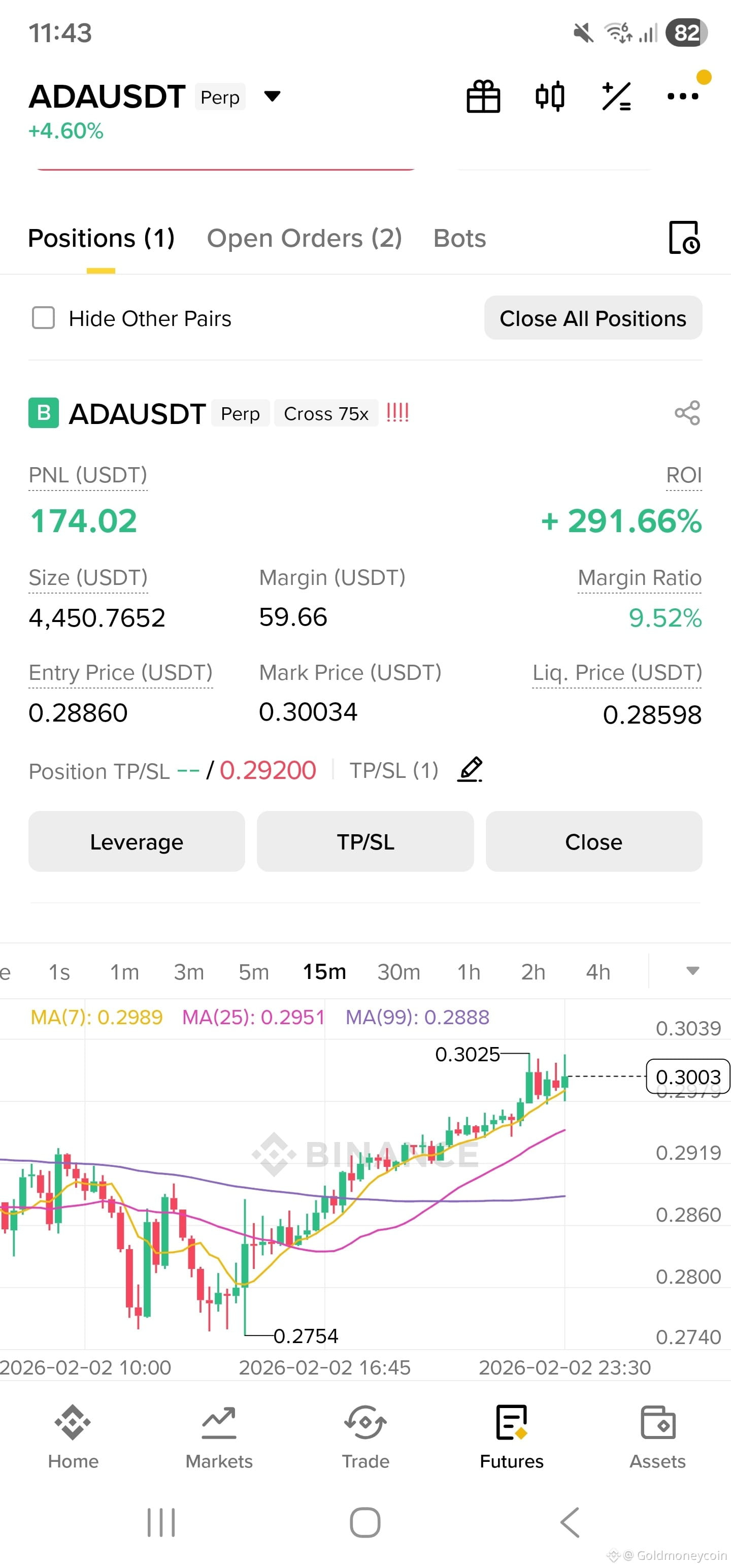The image size is (731, 1568).
Task: Tap the Cross 75x margin mode tag
Action: coord(326,413)
